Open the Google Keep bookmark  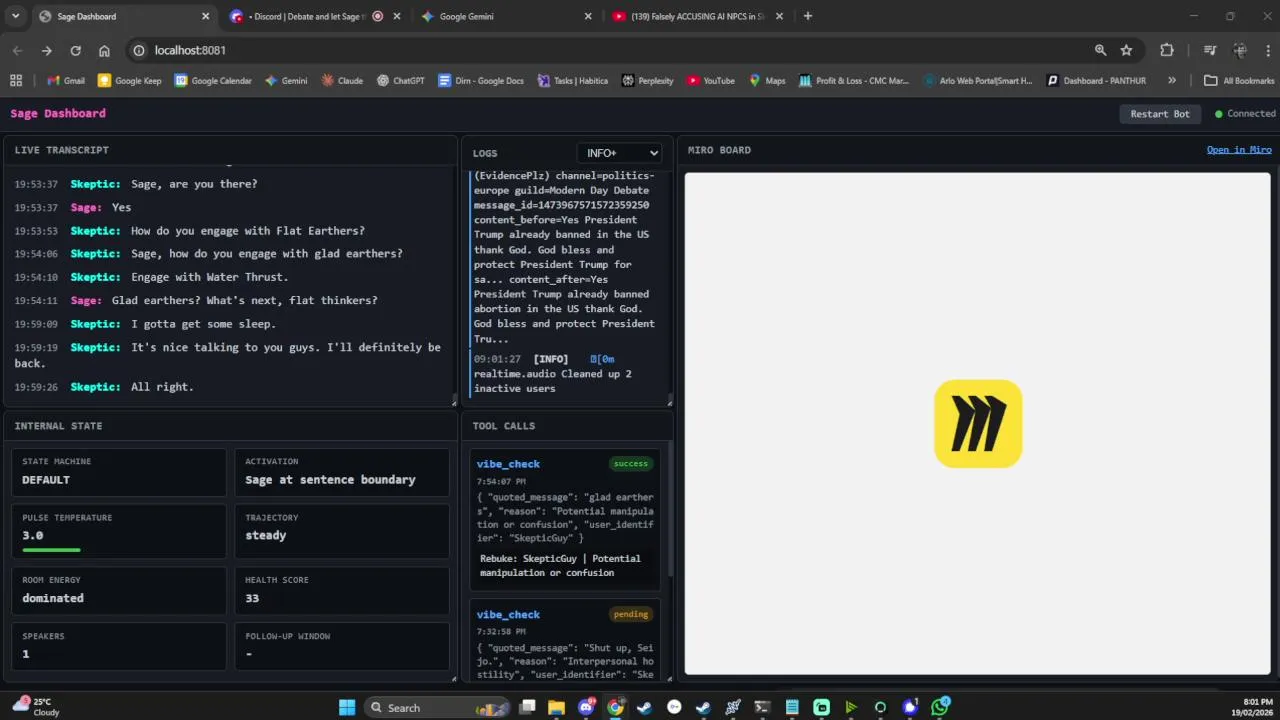129,81
